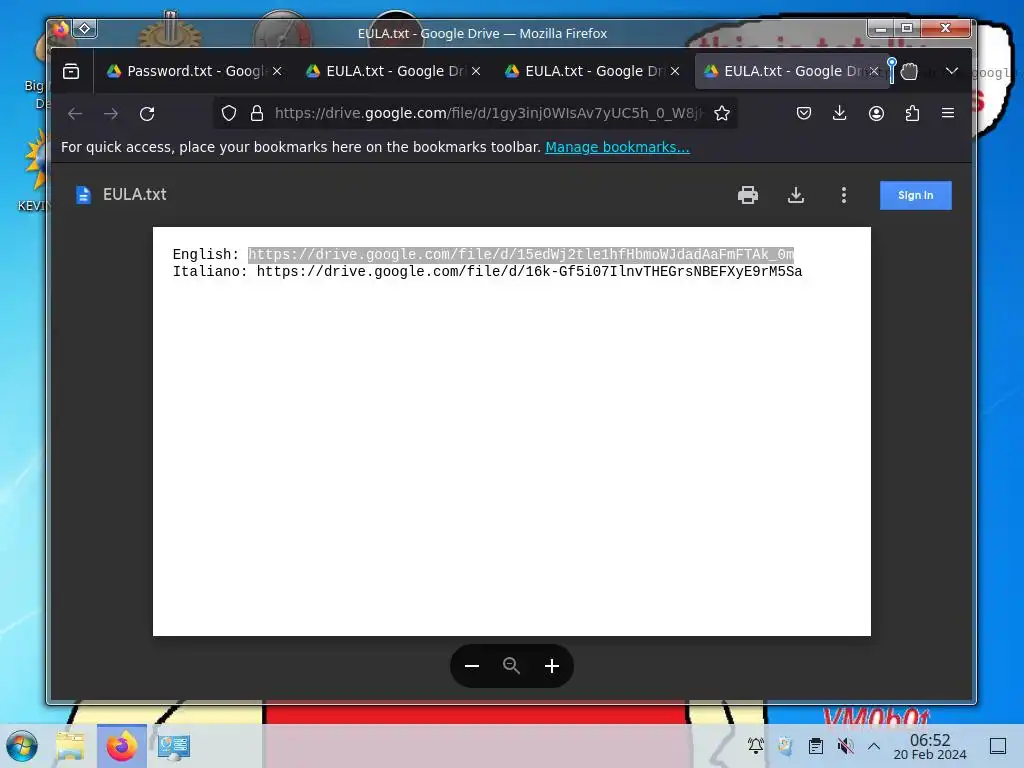Click the Sign in button

pyautogui.click(x=916, y=195)
